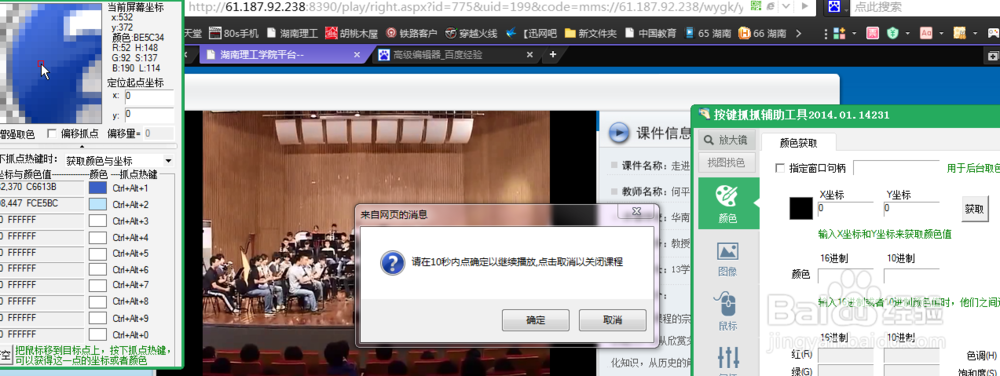Screen dimensions: 1000x376
Task: Open the 新文件夹 bookmark folder
Action: coord(590,33)
